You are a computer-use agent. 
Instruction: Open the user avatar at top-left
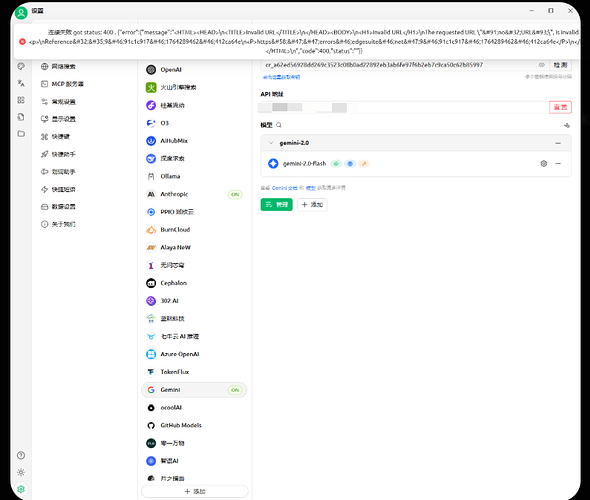21,13
